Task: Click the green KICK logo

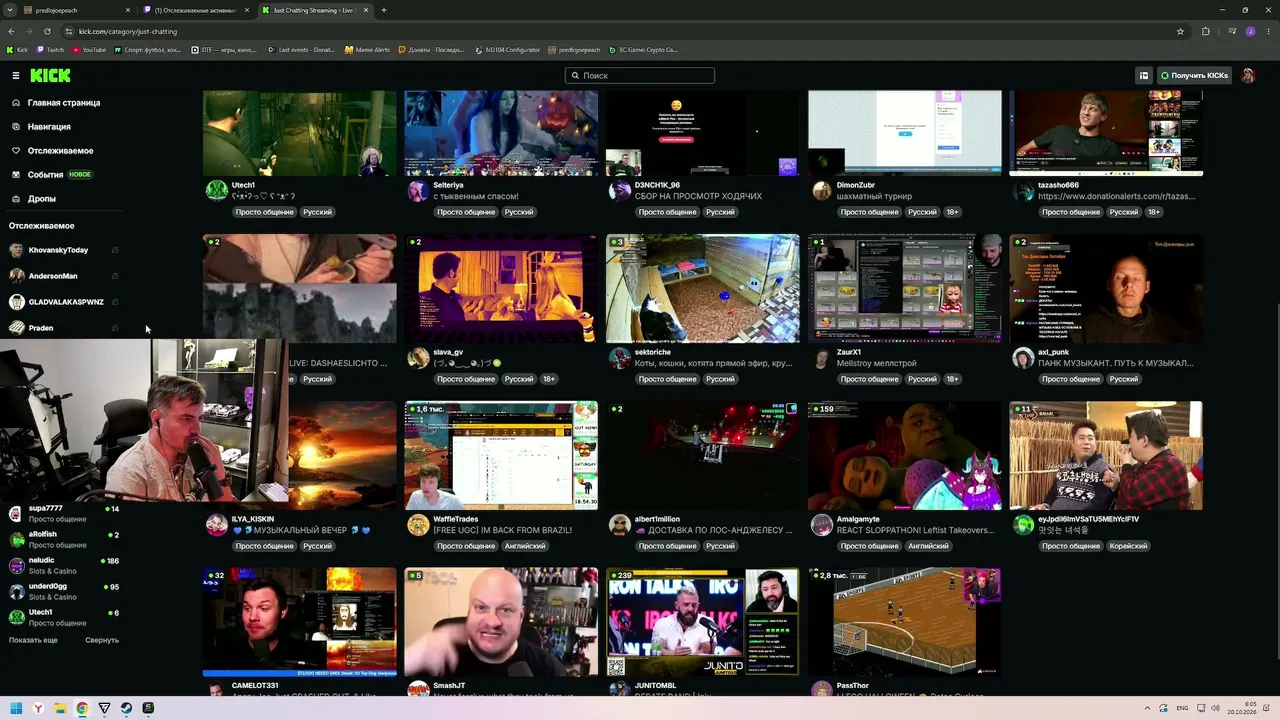Action: [x=50, y=76]
